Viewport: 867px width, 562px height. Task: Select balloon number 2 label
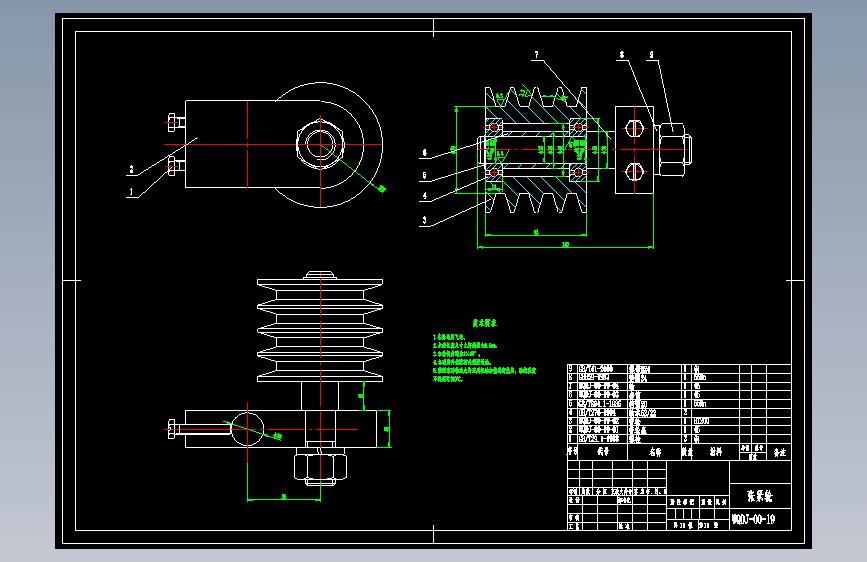(131, 169)
